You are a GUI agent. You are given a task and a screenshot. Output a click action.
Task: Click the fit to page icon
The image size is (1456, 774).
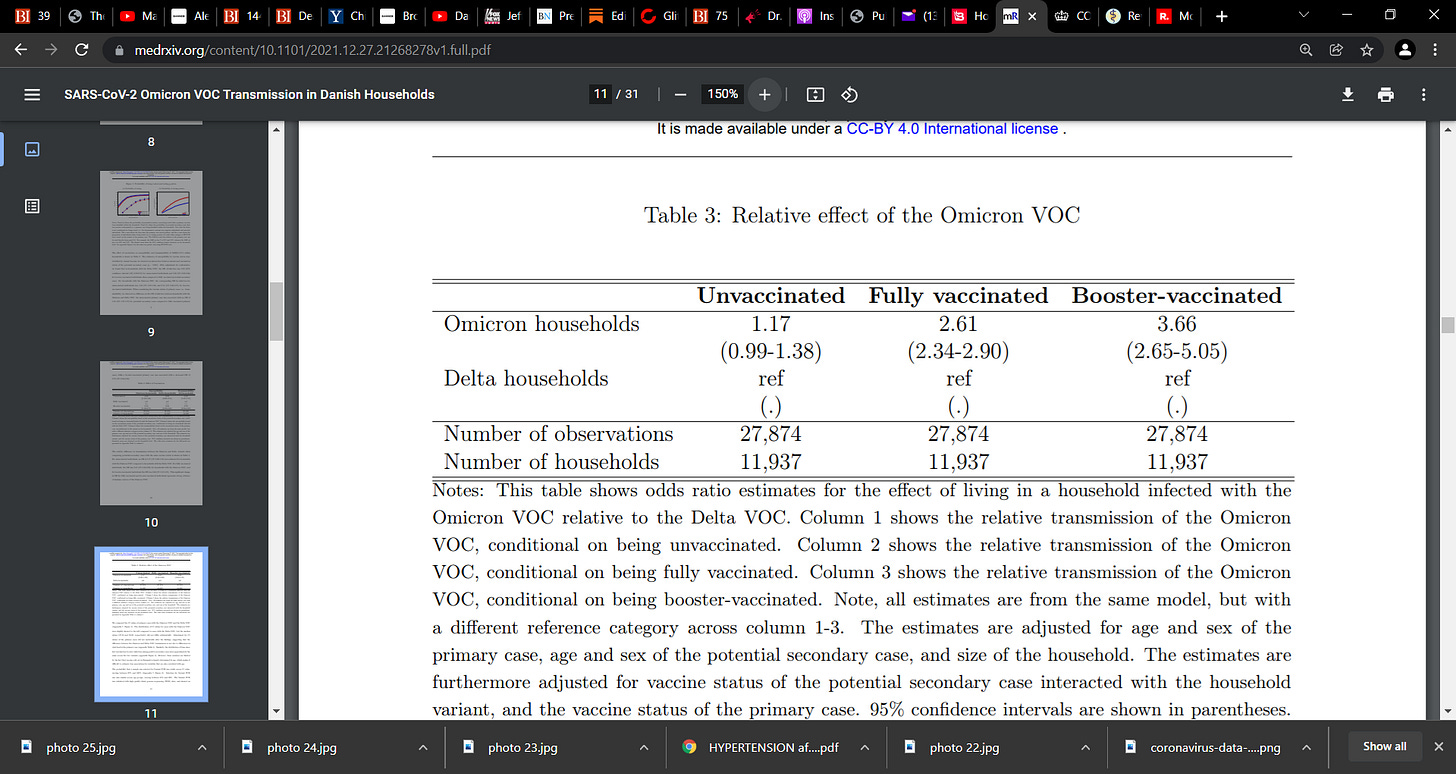[815, 94]
